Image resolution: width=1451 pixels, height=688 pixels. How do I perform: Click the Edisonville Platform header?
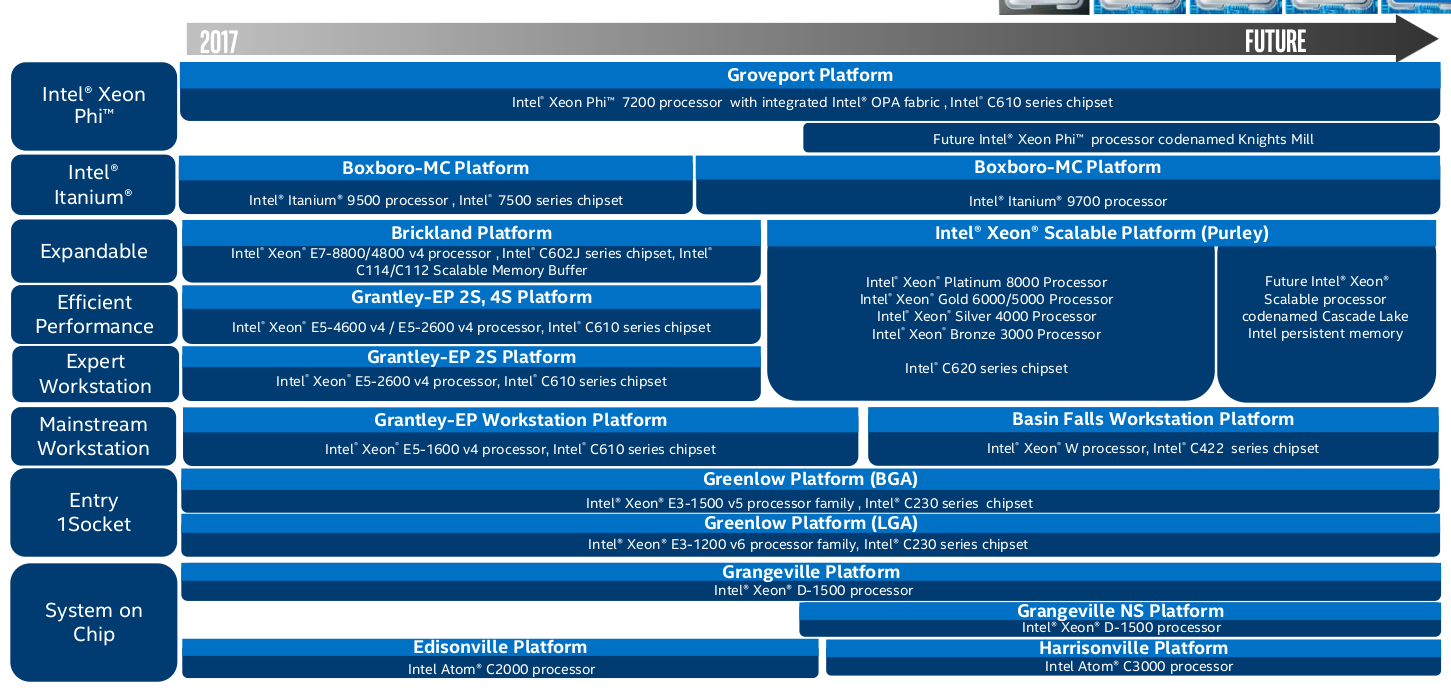[500, 647]
